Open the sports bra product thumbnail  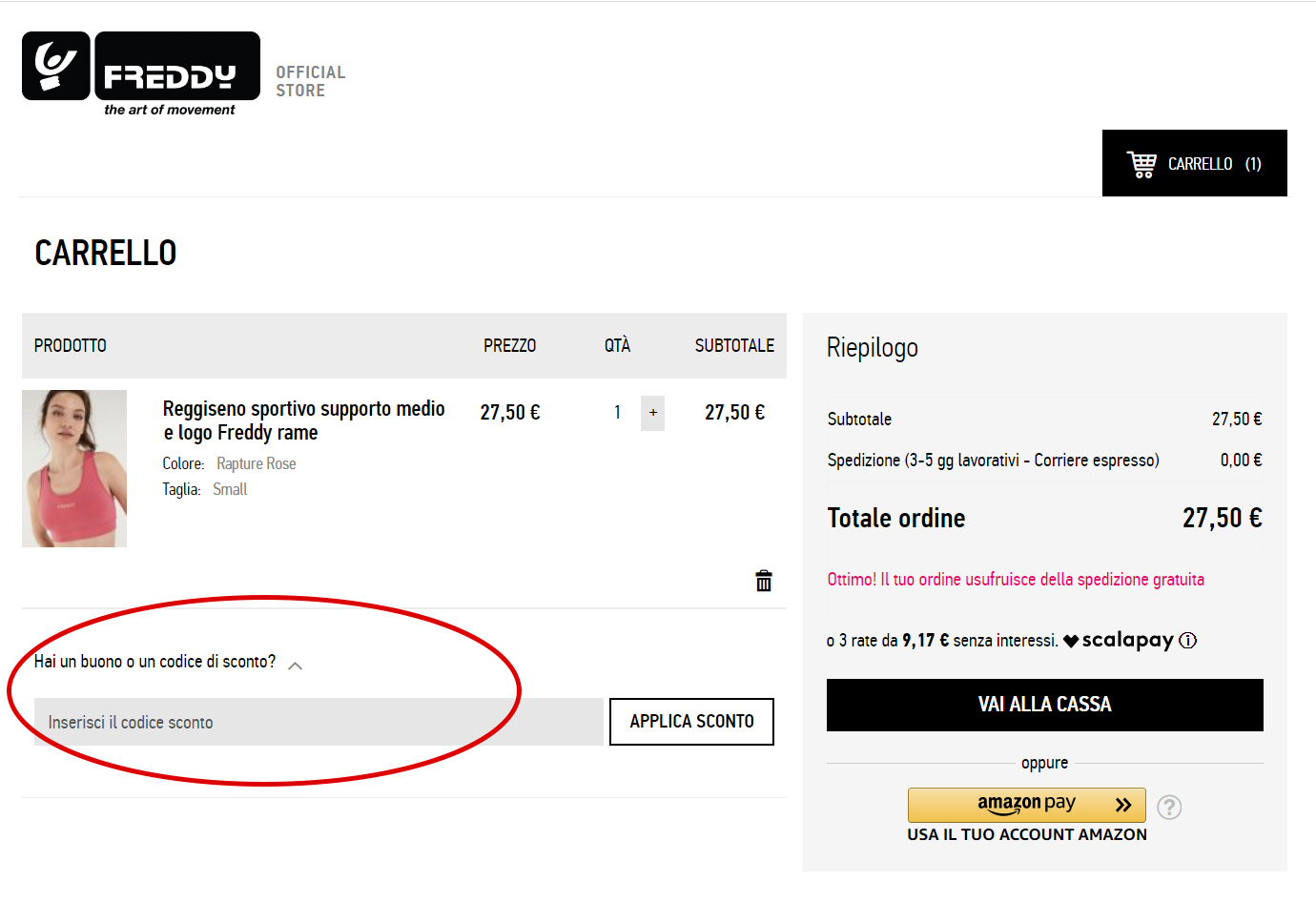74,468
